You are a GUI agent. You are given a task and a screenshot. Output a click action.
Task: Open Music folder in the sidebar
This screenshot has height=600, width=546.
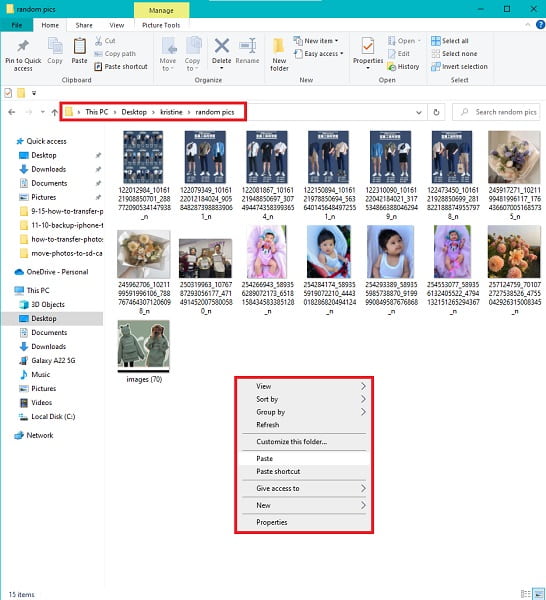(35, 375)
